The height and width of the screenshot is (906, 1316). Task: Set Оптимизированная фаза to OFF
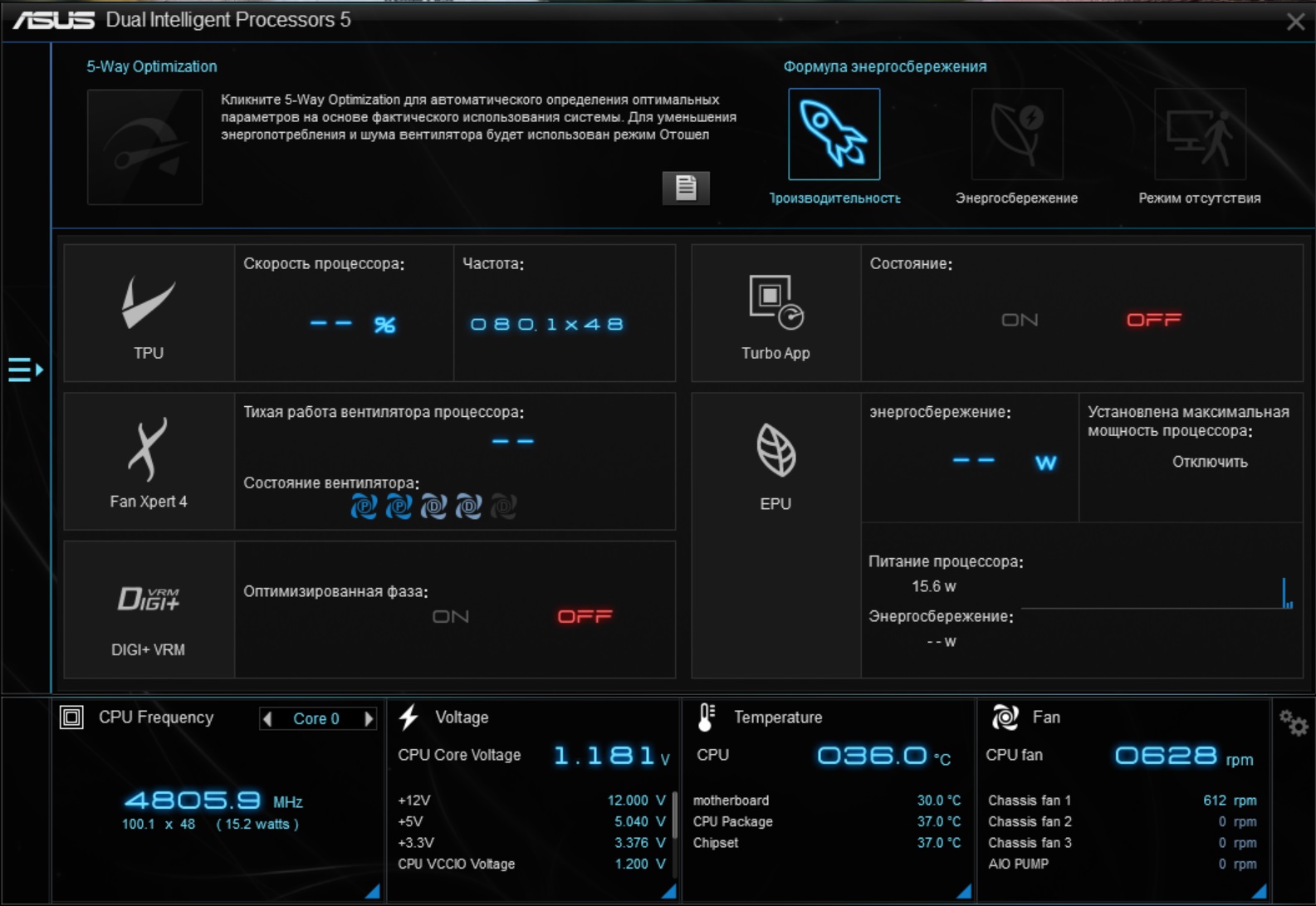coord(585,616)
